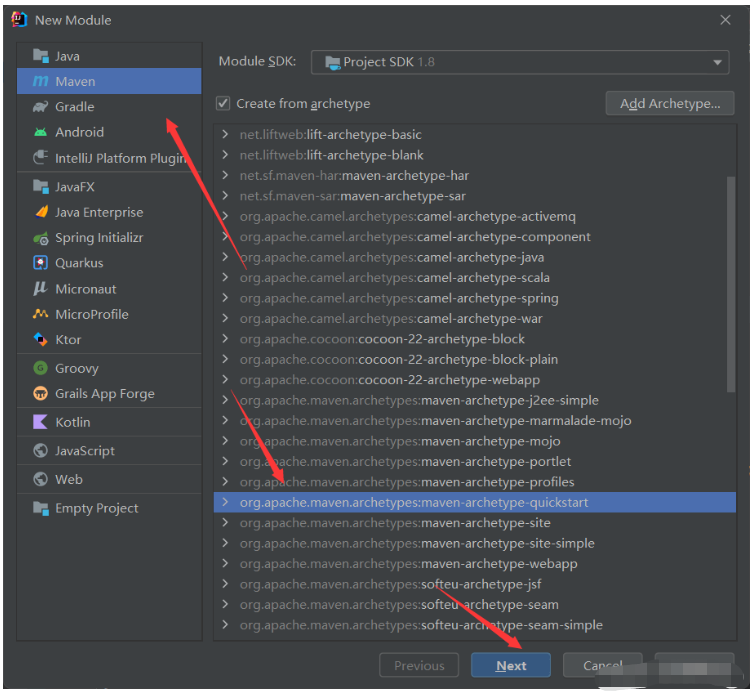
Task: Click the Groovy green icon
Action: 40,368
